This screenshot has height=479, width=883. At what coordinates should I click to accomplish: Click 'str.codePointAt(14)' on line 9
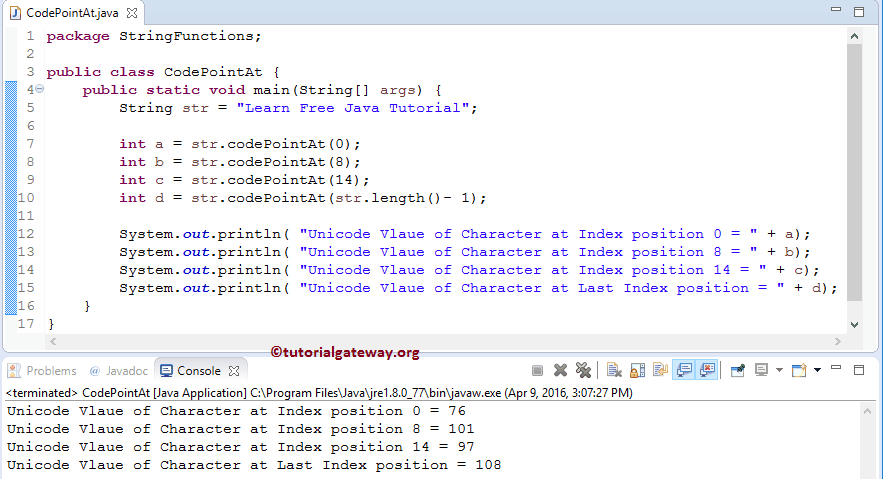pyautogui.click(x=276, y=180)
